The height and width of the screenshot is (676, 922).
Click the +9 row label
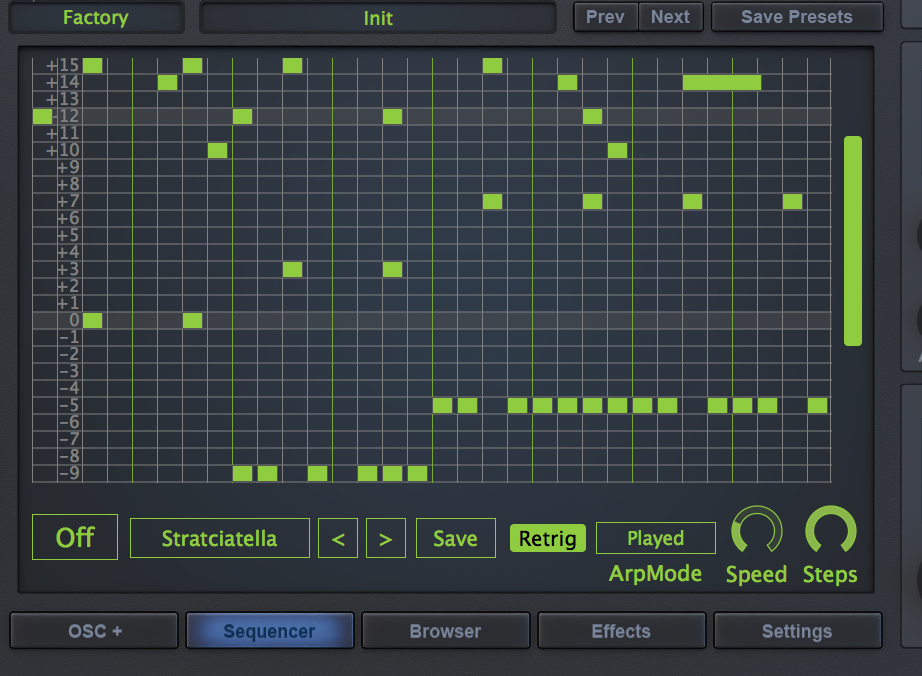click(x=68, y=168)
